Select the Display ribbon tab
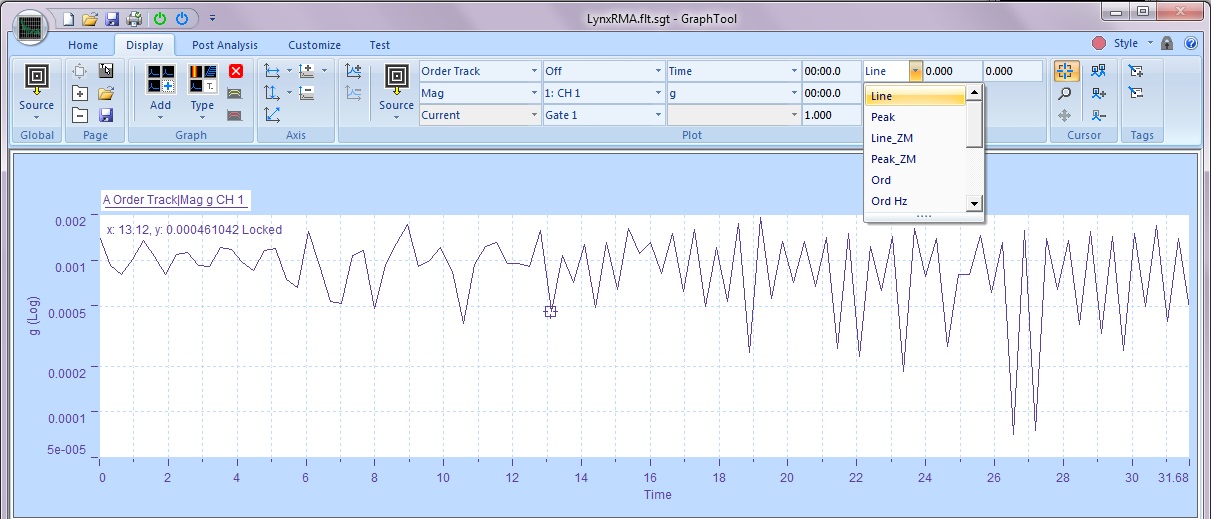The image size is (1211, 519). click(145, 45)
